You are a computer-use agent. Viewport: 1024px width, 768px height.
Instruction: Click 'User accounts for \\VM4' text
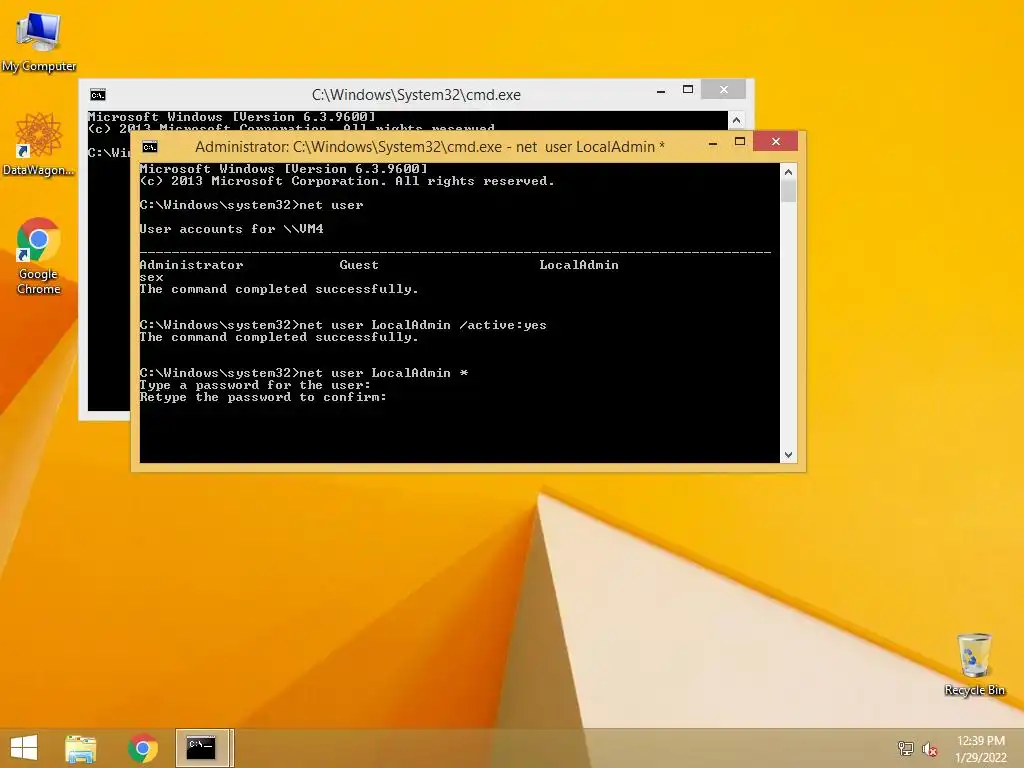pos(231,229)
